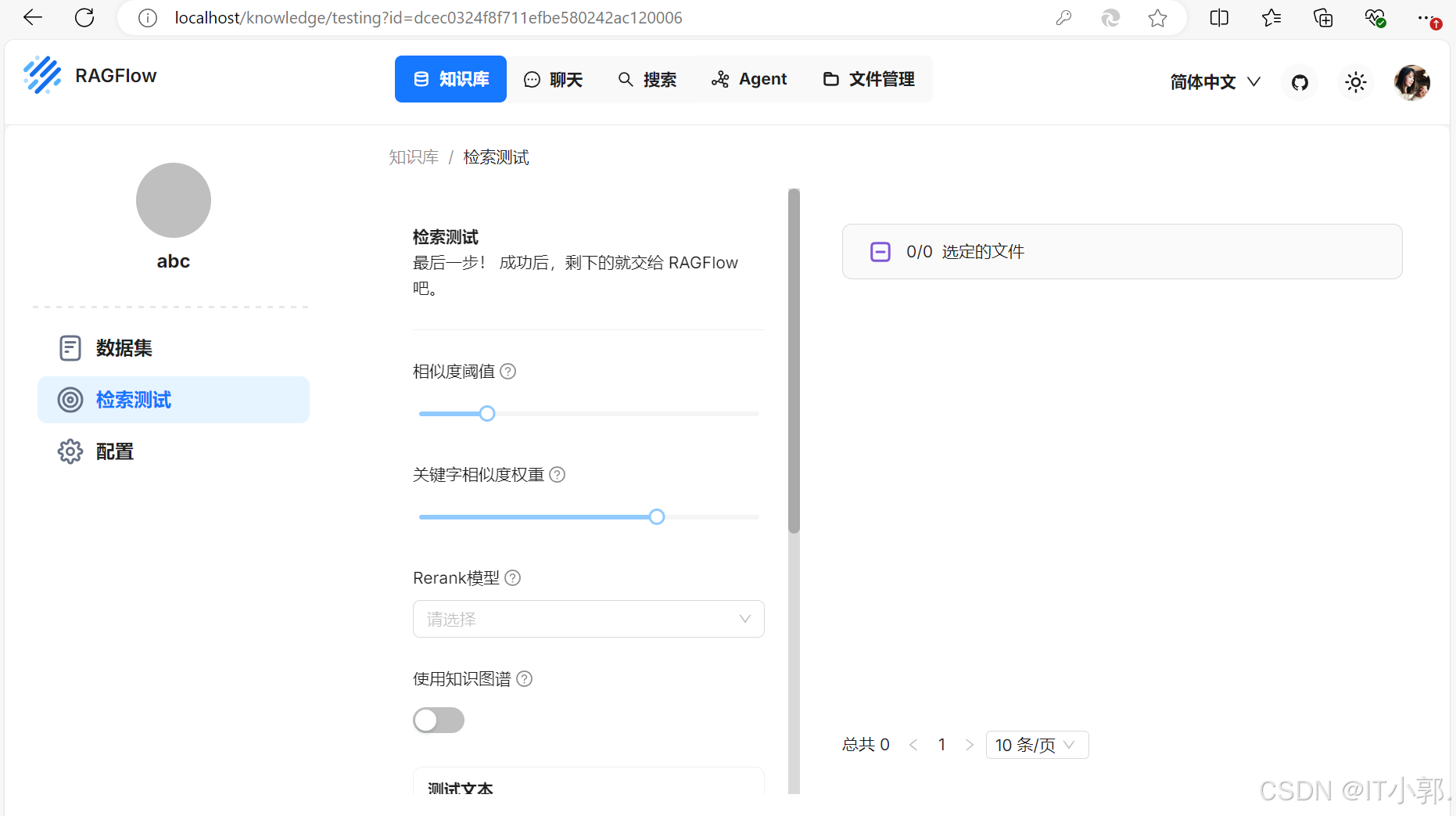Click the light theme sun icon
1456x816 pixels.
pos(1356,82)
